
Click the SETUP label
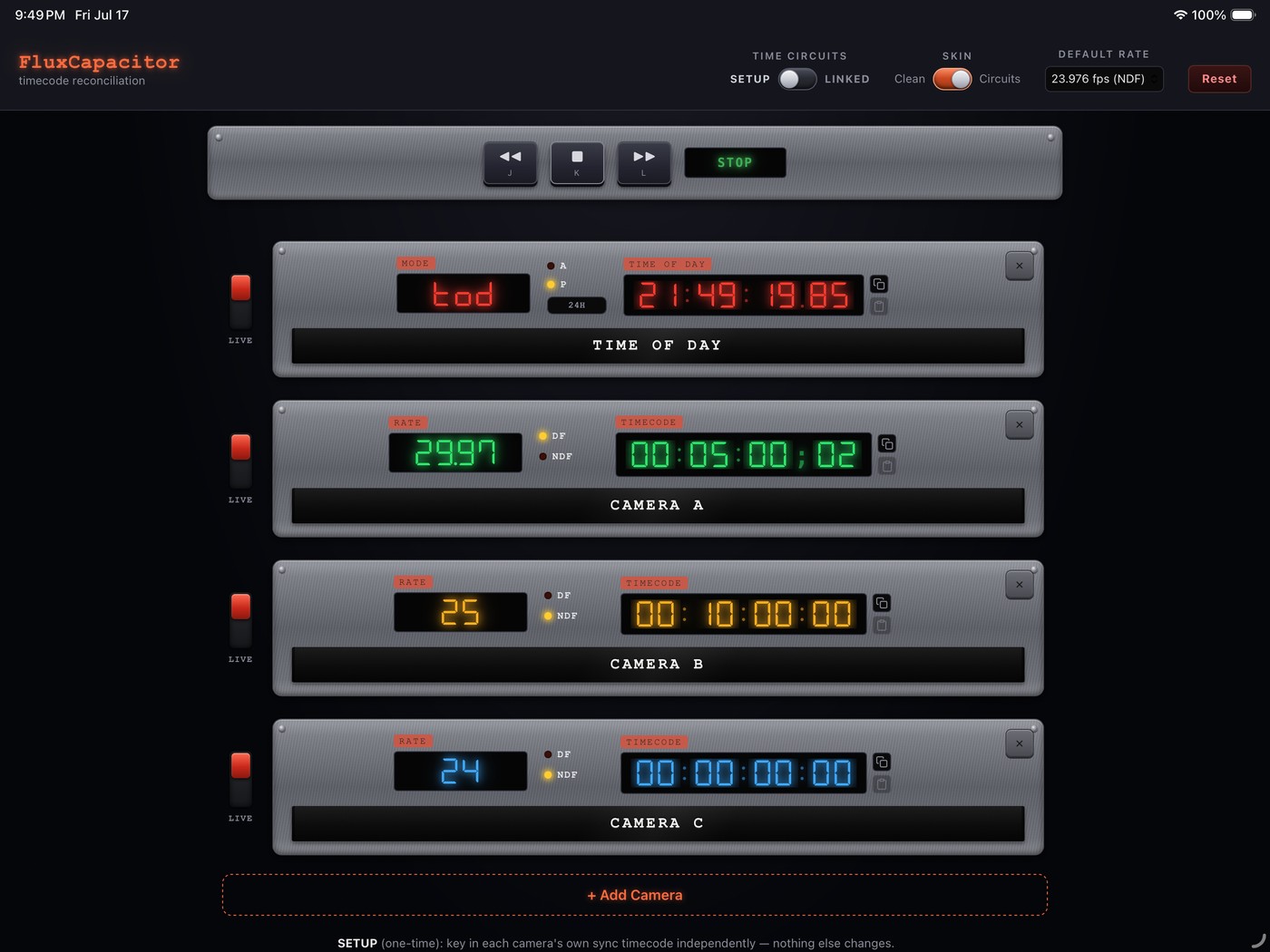[x=750, y=79]
